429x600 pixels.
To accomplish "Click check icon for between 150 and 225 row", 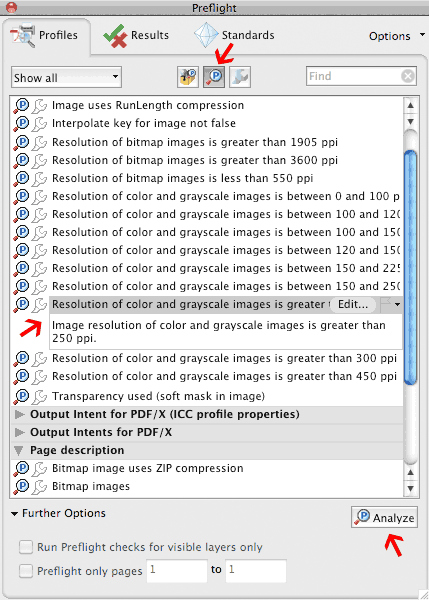I will 21,268.
